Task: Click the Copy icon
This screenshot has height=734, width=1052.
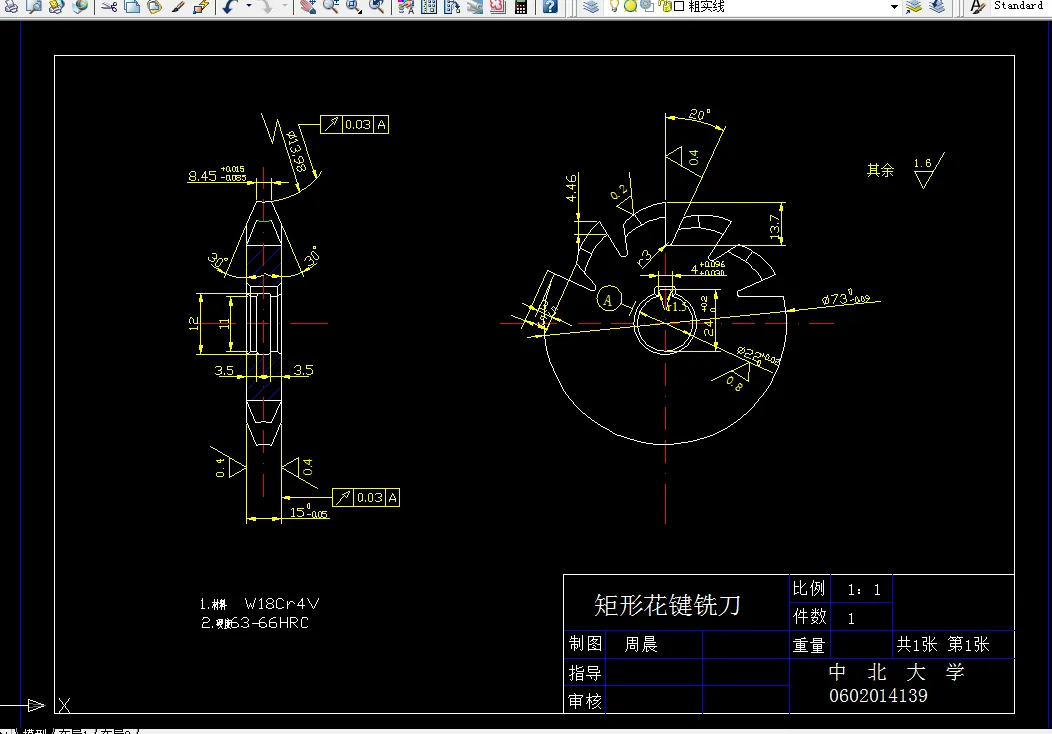Action: coord(132,7)
